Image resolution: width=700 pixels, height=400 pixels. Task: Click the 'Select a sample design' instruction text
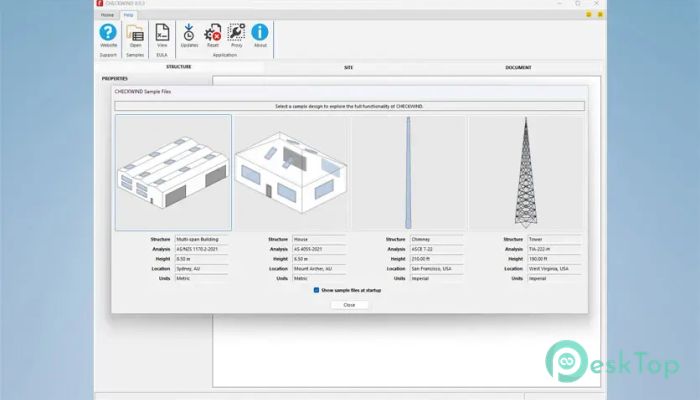click(349, 106)
